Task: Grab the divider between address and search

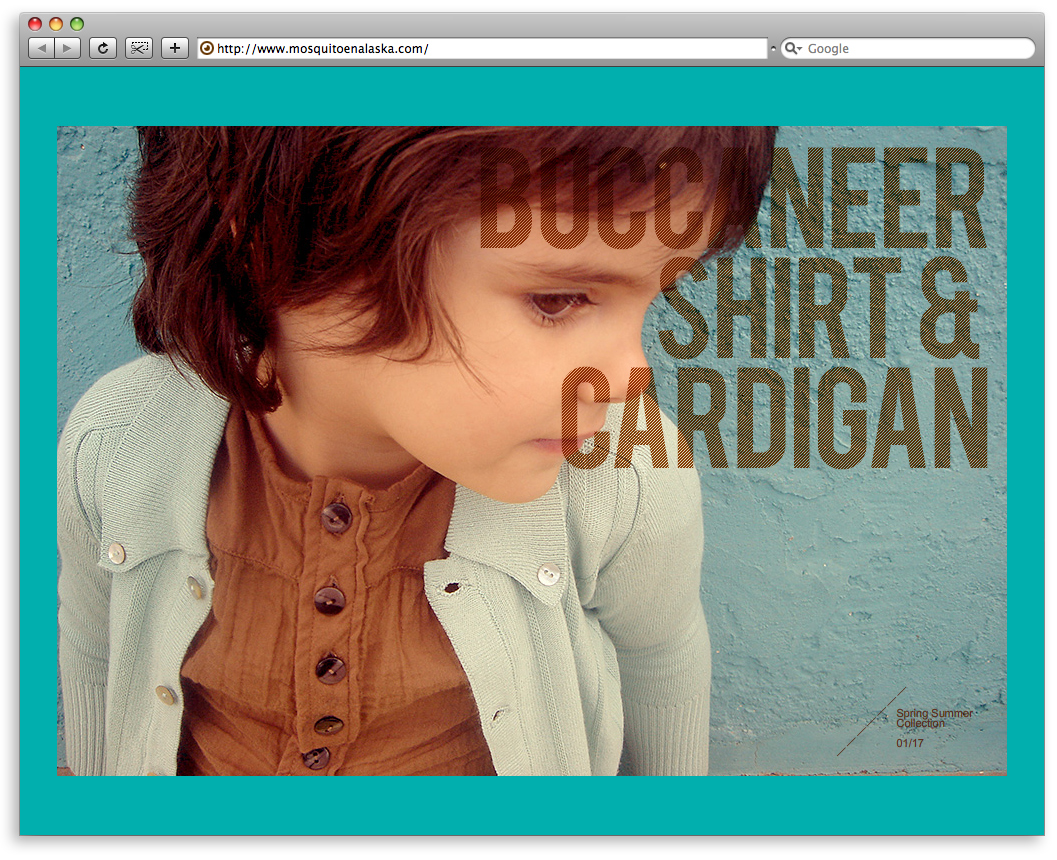Action: click(x=773, y=48)
